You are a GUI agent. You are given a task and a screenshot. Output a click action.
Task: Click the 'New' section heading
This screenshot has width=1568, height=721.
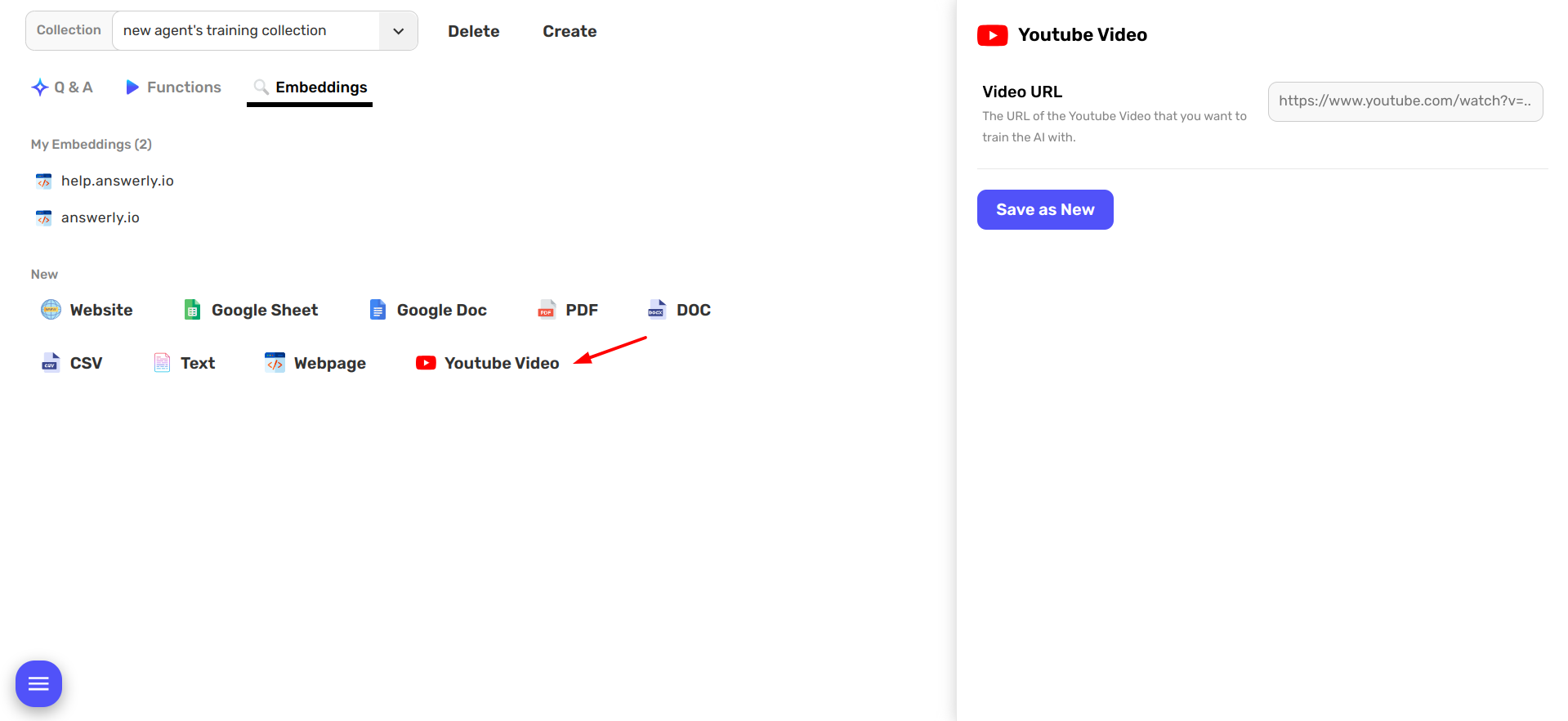pos(44,274)
